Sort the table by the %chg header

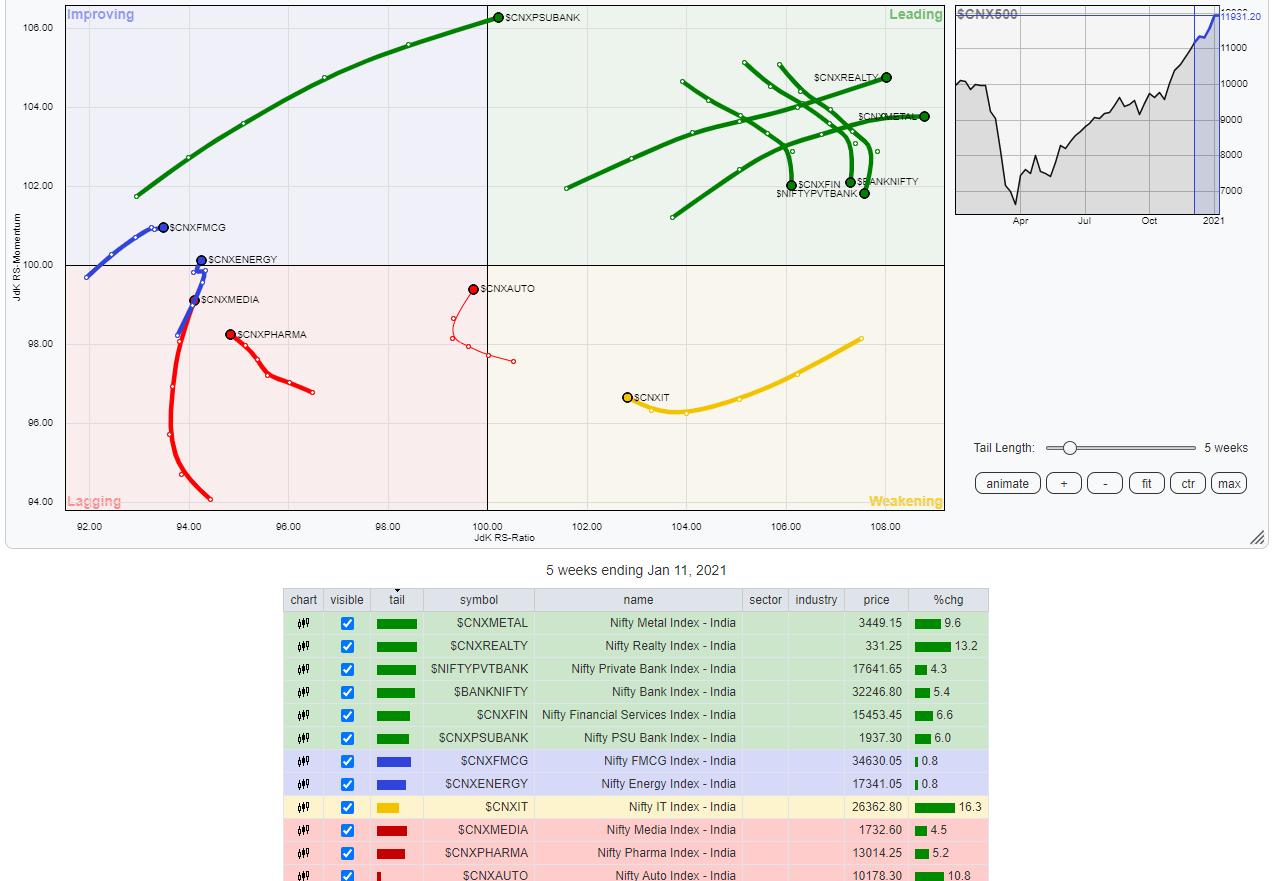tap(947, 600)
